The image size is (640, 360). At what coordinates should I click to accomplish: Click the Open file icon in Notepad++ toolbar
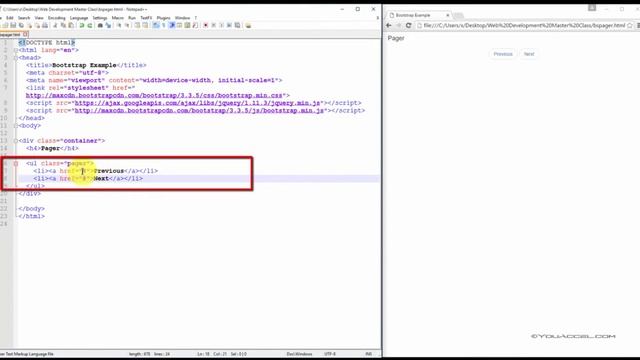5,25
